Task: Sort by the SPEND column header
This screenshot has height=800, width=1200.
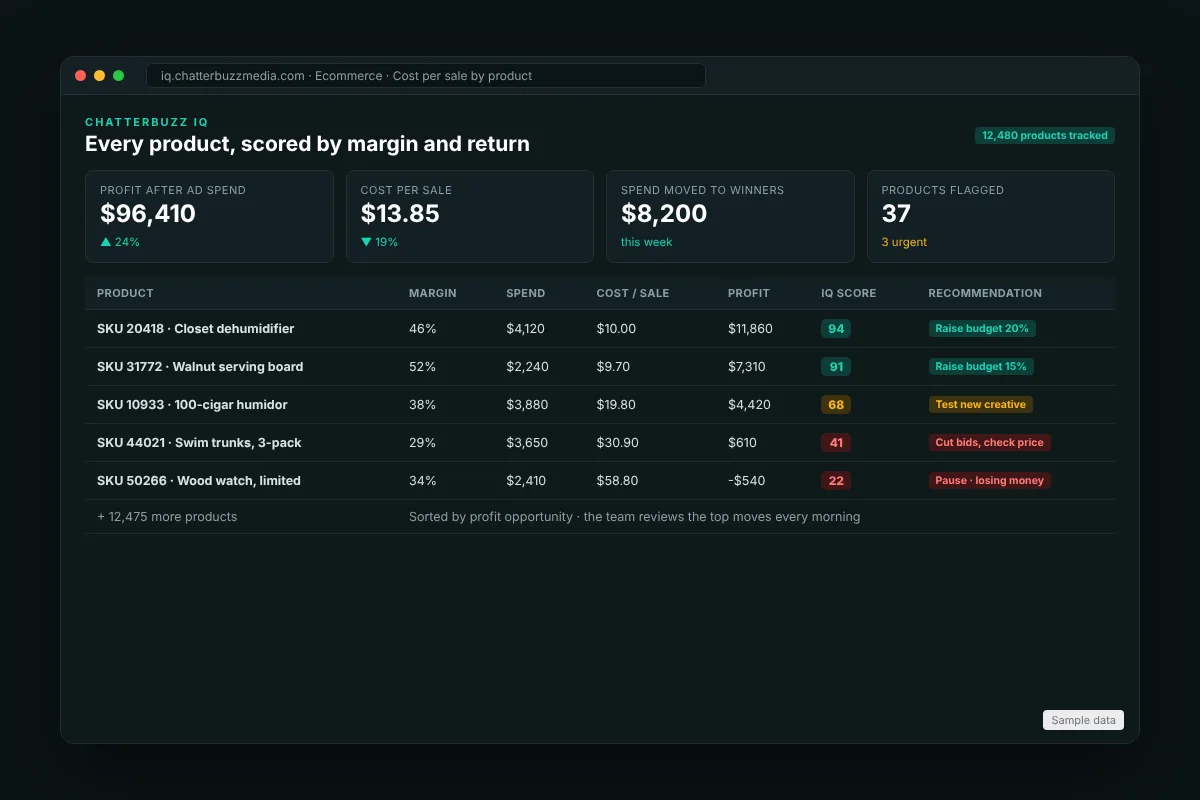Action: [x=526, y=293]
